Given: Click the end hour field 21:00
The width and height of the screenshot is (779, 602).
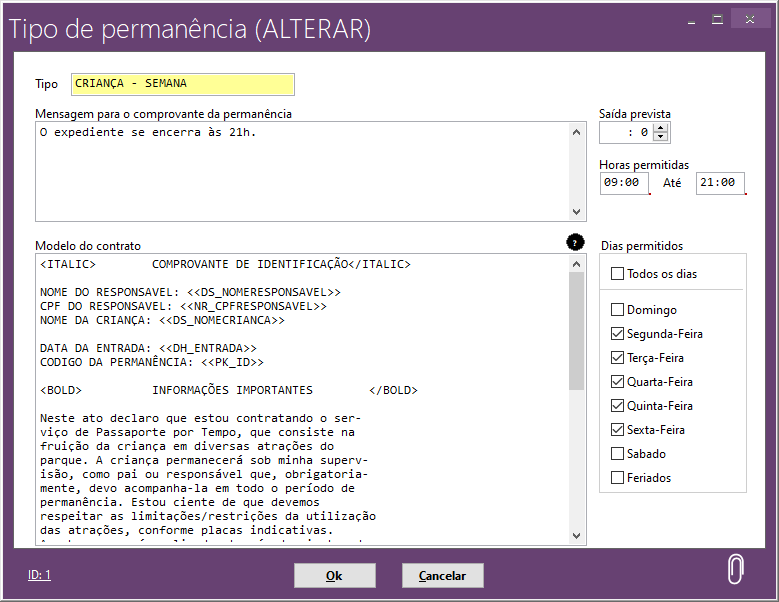Looking at the screenshot, I should 720,183.
